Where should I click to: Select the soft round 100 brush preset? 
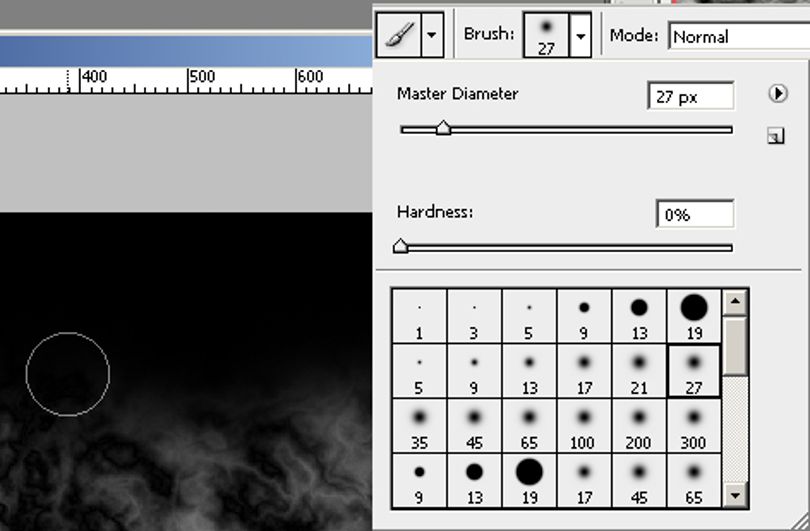pyautogui.click(x=584, y=426)
